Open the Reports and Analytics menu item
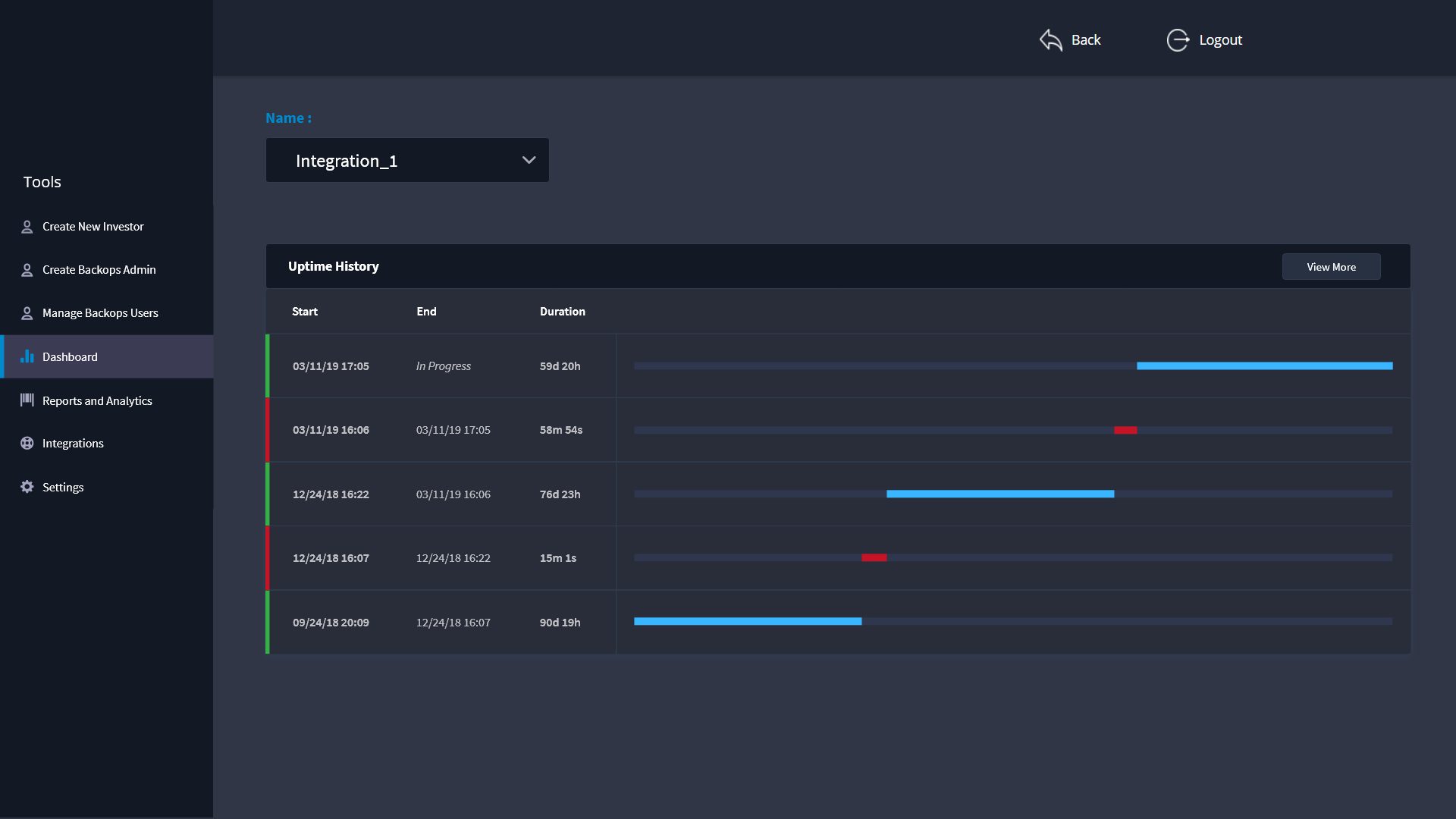The height and width of the screenshot is (819, 1456). click(x=97, y=401)
